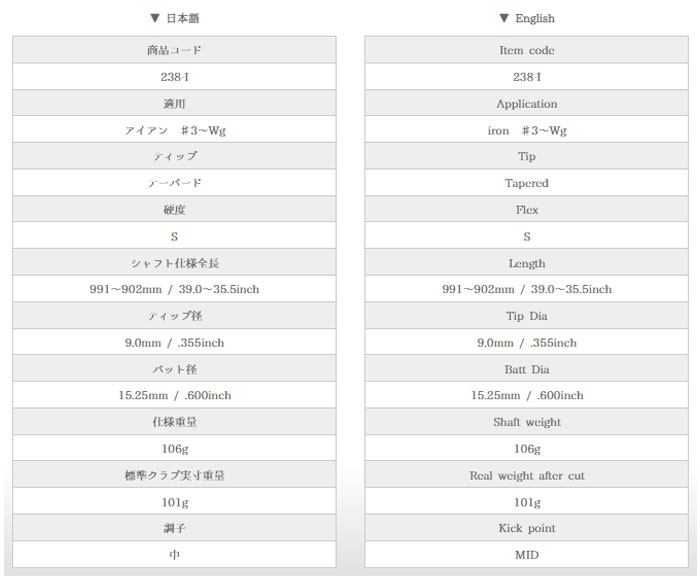Click the 硬度 label cell

174,210
